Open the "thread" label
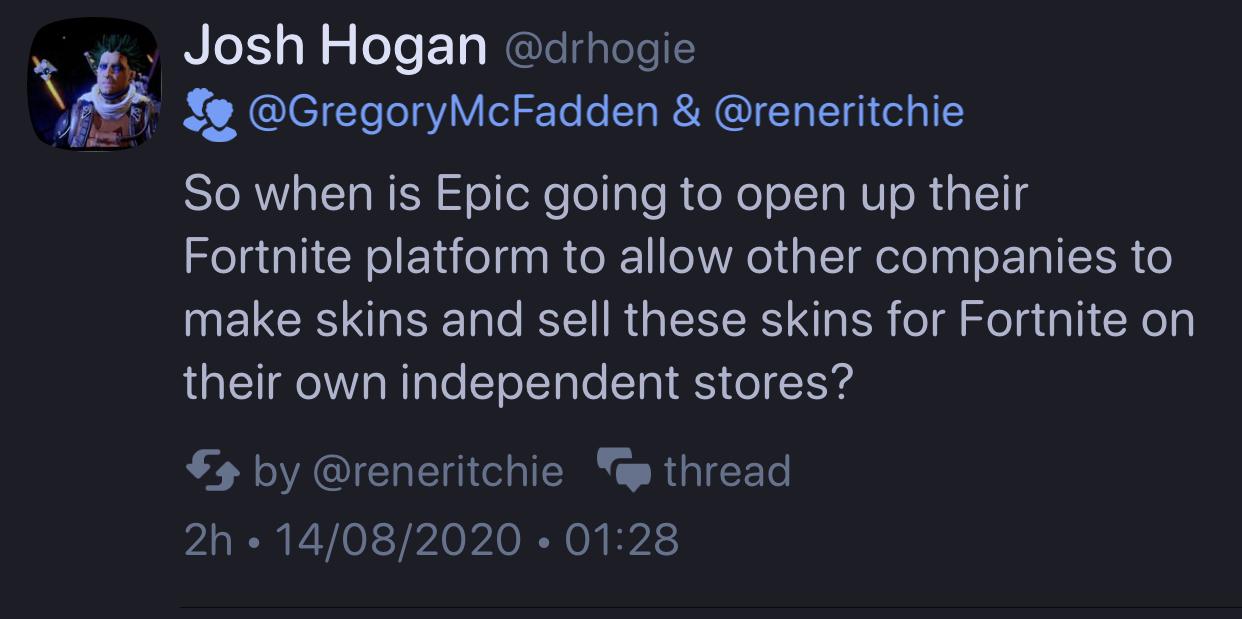Screen dimensions: 1242x619 click(x=727, y=471)
